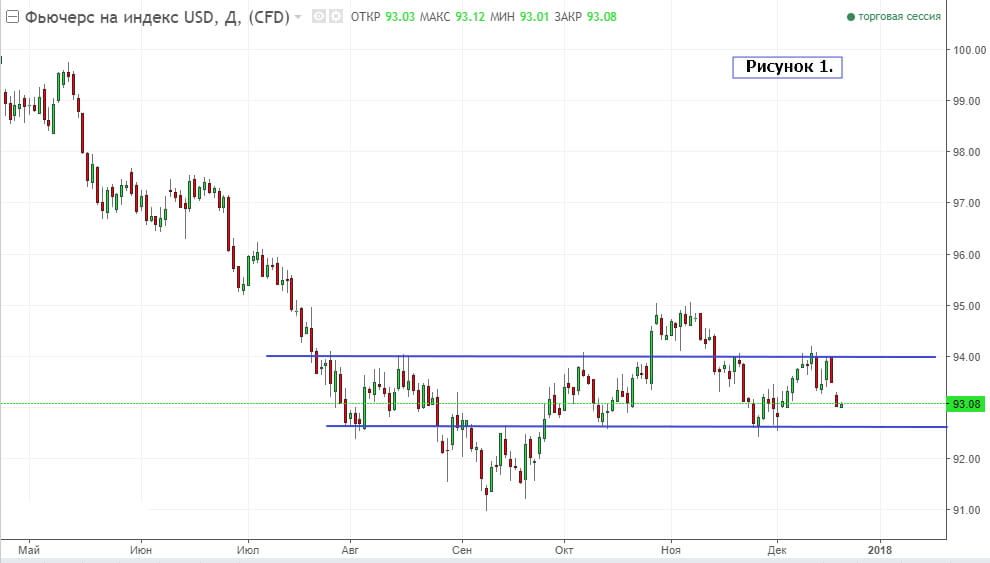Click the green торговая сессия status dot

coord(850,18)
